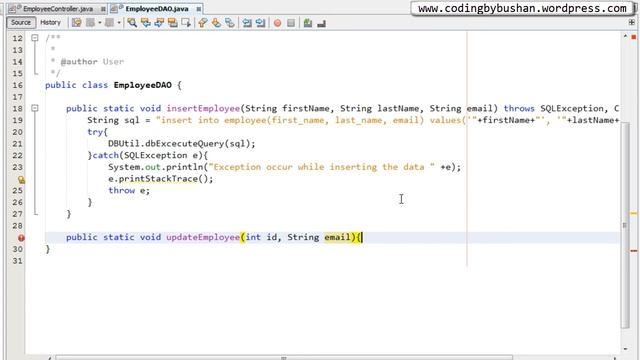Click the Forward navigation icon in editor toolbar
640x360 pixels.
coord(109,23)
